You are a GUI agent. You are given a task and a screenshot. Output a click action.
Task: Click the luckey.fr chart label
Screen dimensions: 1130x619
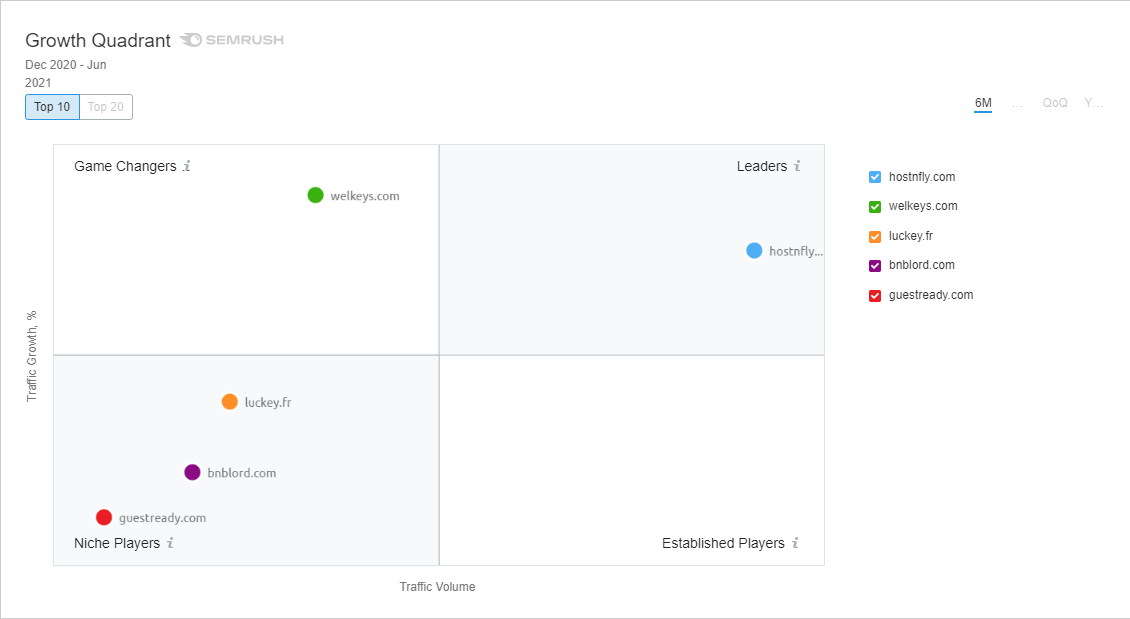click(268, 402)
